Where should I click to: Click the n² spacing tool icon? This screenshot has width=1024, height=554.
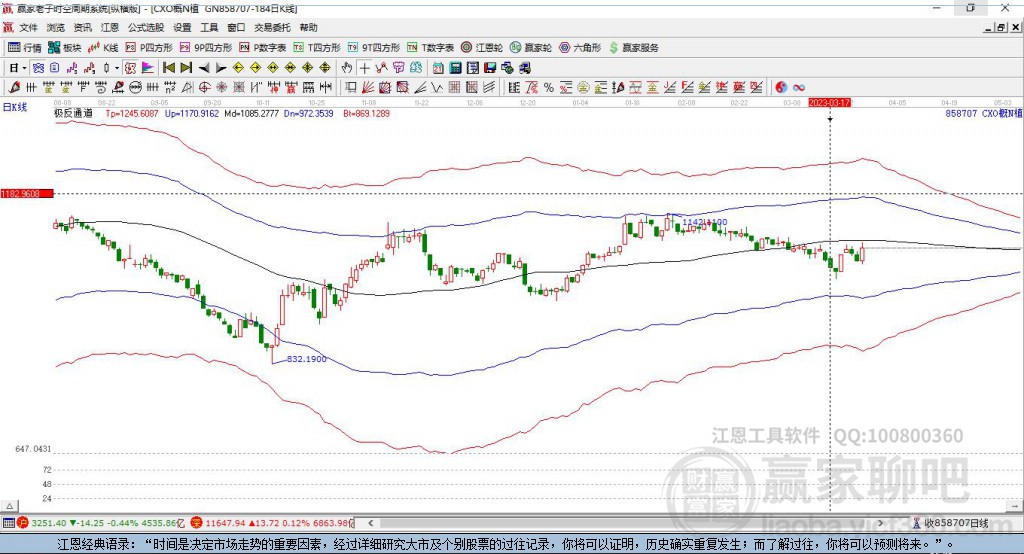pyautogui.click(x=170, y=88)
